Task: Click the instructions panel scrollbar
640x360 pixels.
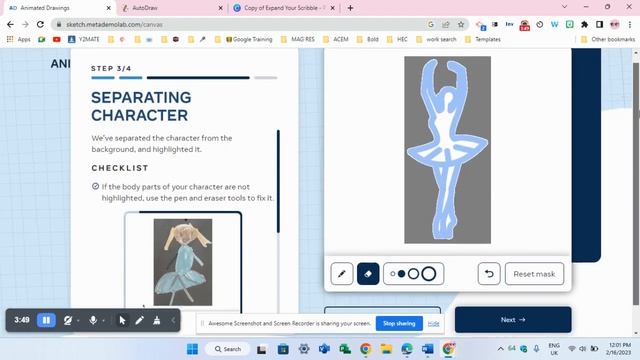Action: (278, 181)
